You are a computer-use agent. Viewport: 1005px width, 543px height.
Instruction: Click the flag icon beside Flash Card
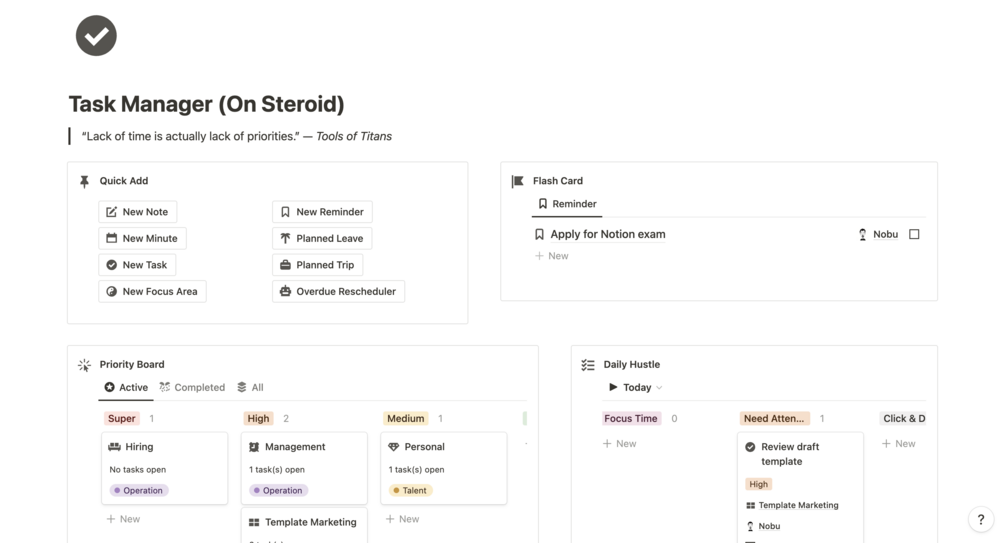pos(517,181)
